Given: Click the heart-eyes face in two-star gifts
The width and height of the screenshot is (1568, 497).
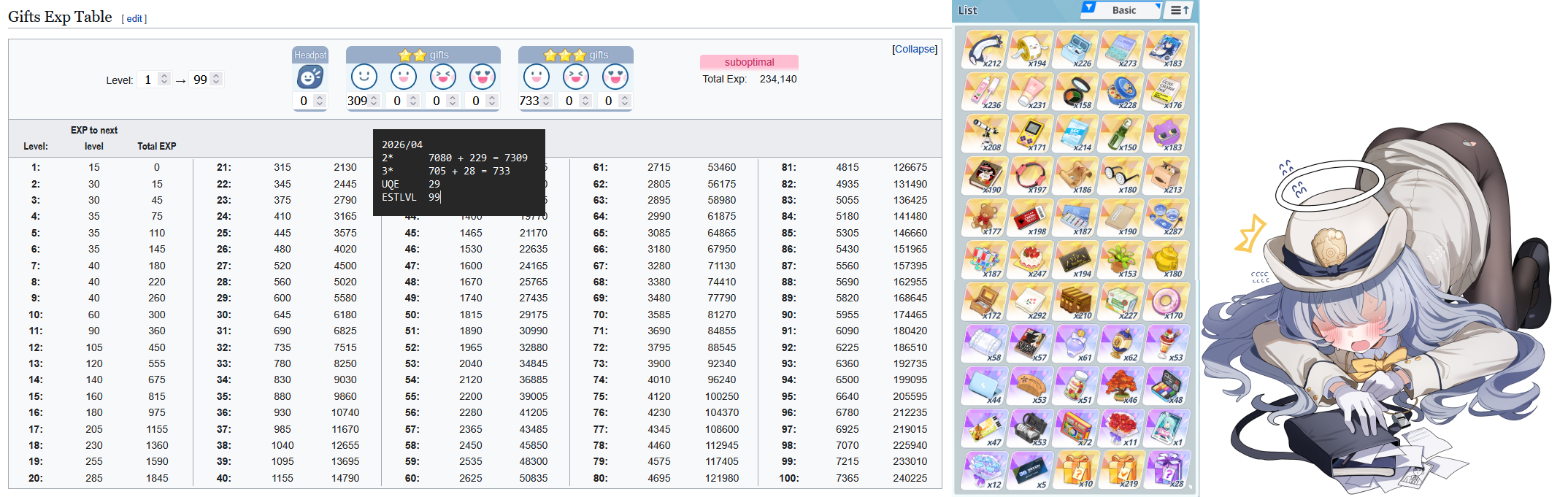Looking at the screenshot, I should (483, 77).
